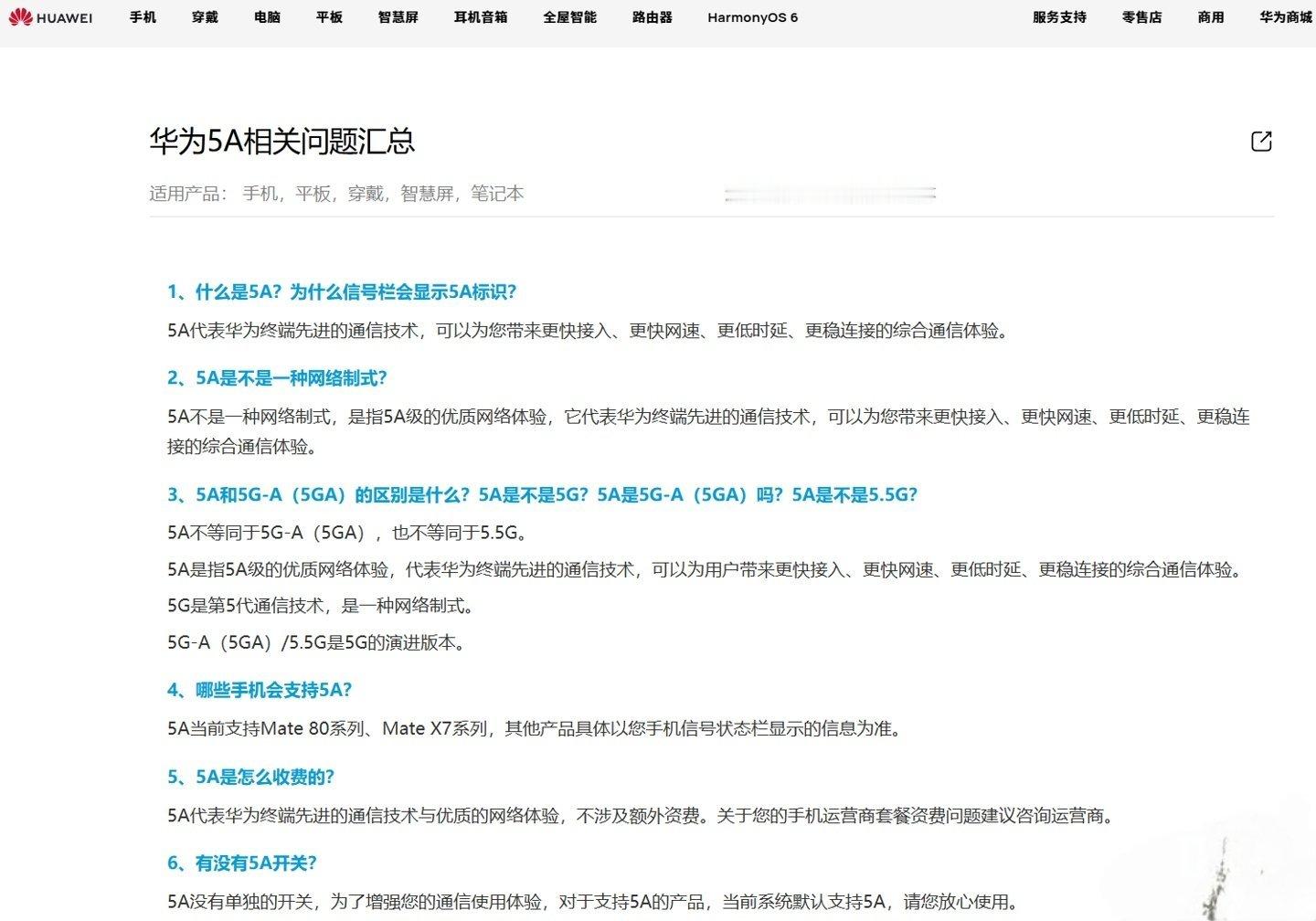Open the 耳机音箱 navigation menu

481,17
